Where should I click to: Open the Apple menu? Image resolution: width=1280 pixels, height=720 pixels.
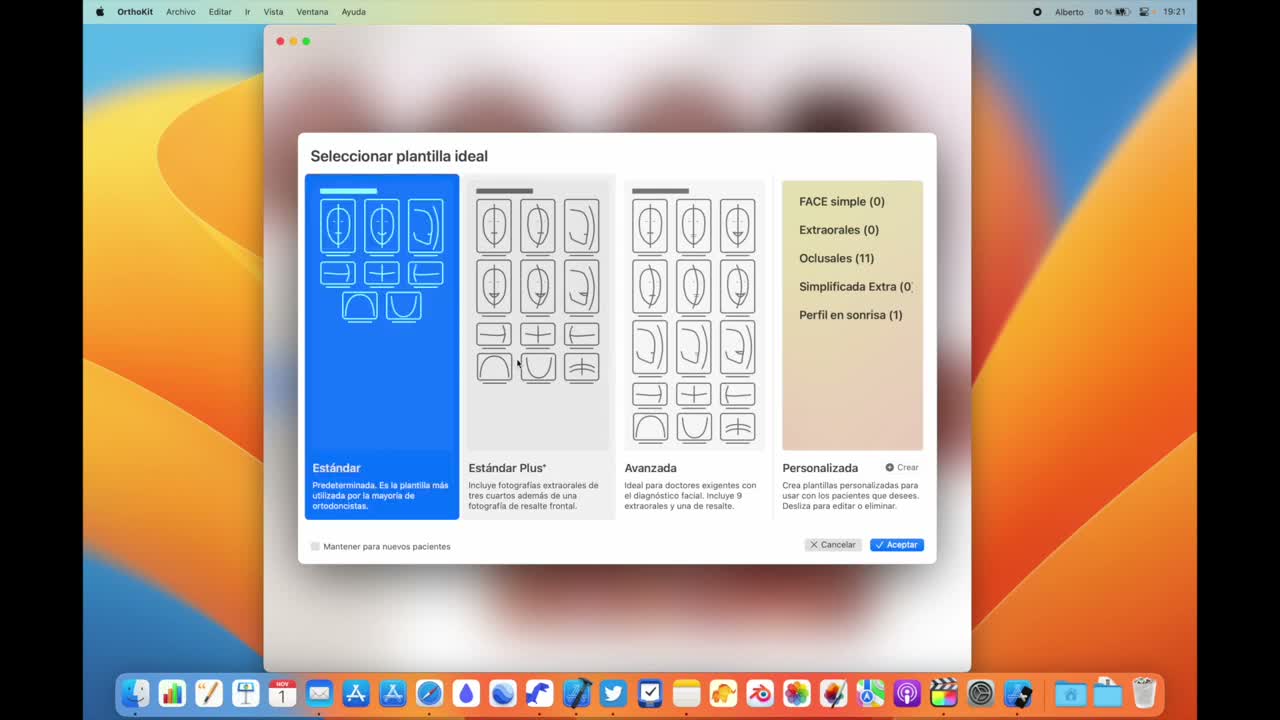100,12
